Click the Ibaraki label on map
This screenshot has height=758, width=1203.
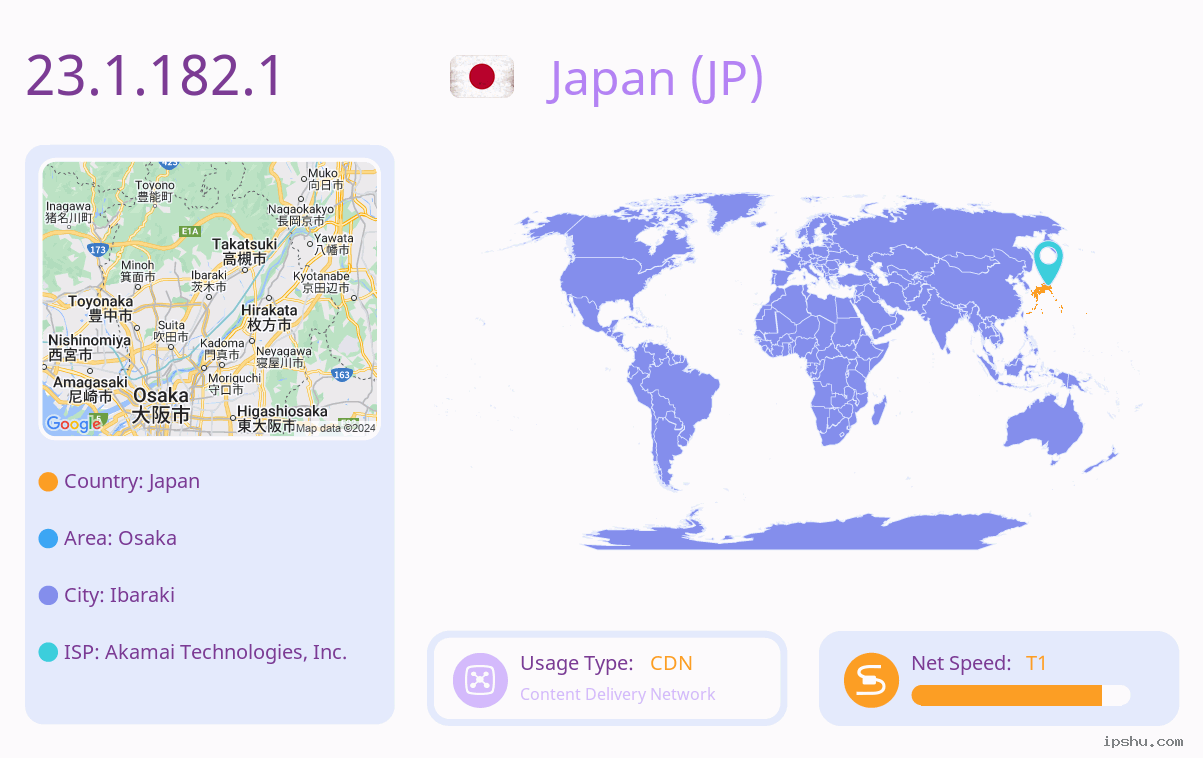coord(209,280)
